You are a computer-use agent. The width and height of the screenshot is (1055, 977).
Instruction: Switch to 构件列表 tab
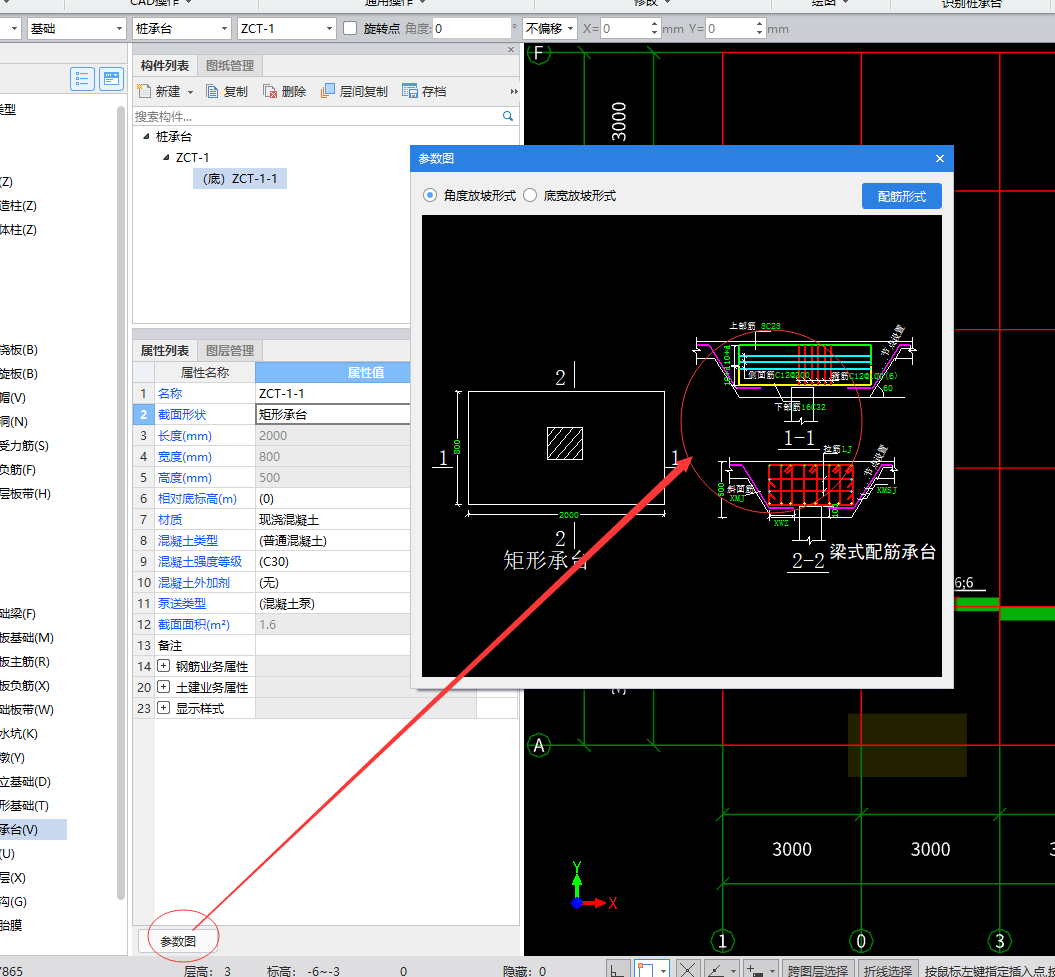click(164, 65)
